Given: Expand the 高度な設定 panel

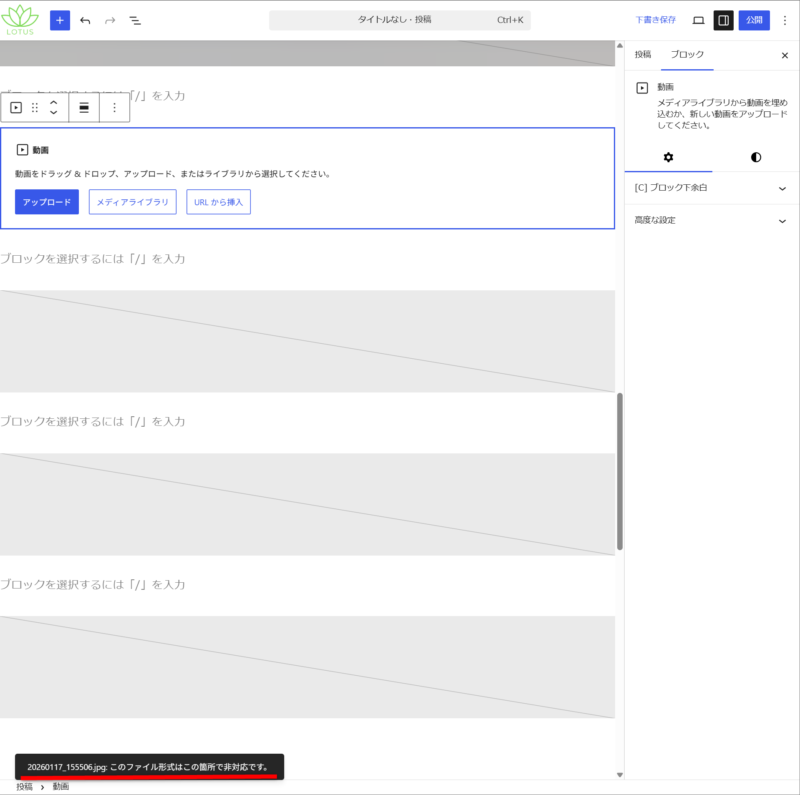Looking at the screenshot, I should [x=712, y=220].
